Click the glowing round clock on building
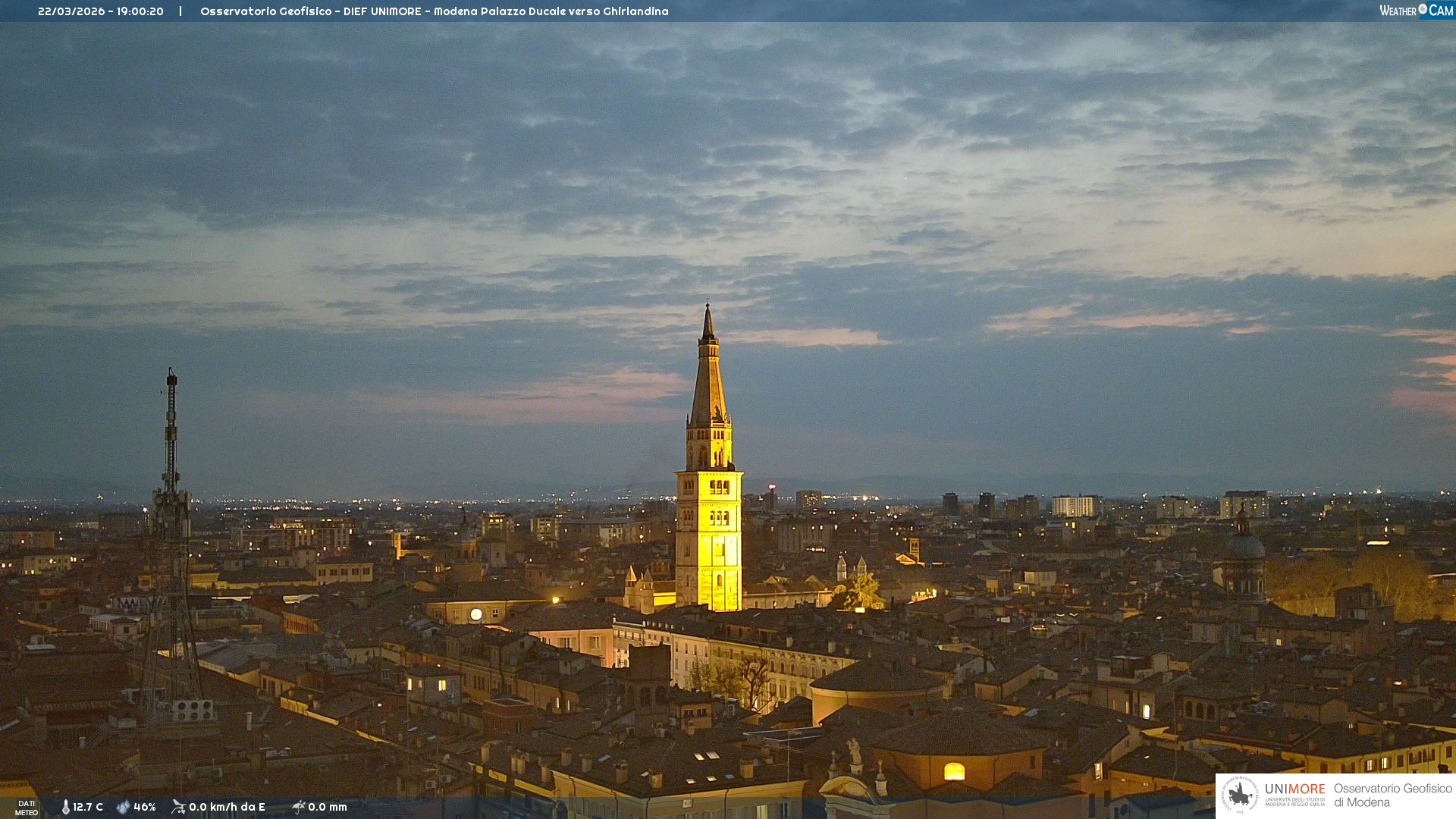The width and height of the screenshot is (1456, 819). pyautogui.click(x=476, y=614)
